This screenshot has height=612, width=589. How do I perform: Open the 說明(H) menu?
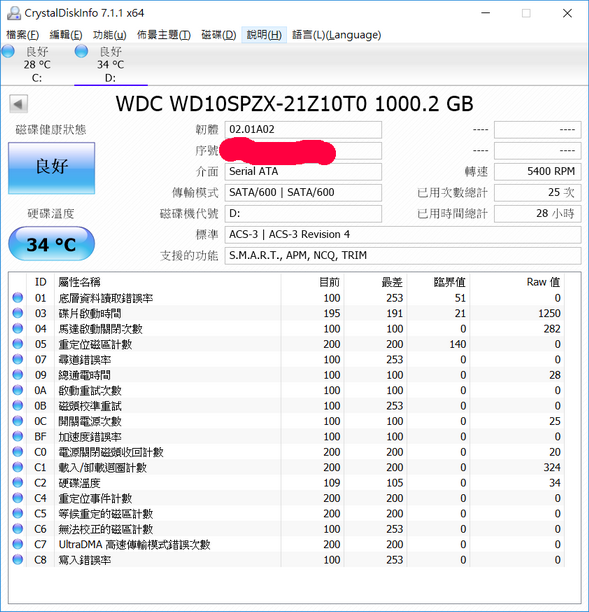click(264, 35)
